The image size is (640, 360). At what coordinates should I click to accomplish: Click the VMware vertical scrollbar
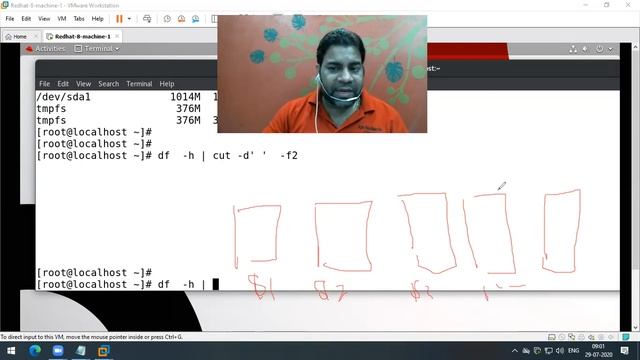pyautogui.click(x=636, y=186)
